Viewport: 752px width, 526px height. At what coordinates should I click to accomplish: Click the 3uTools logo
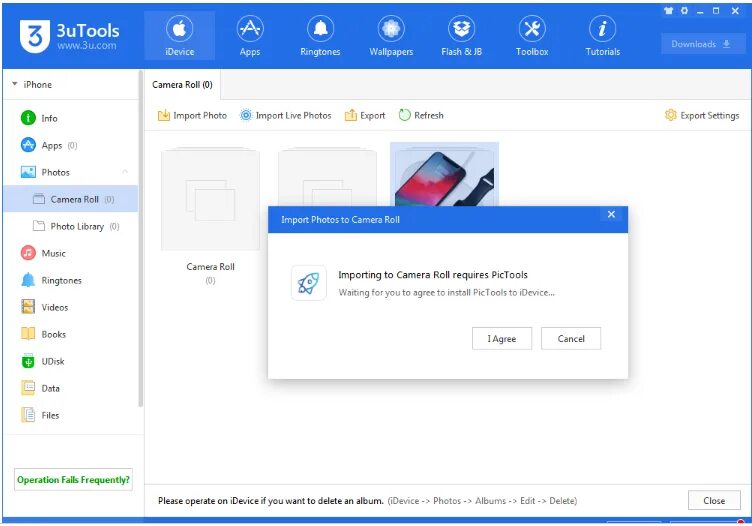click(70, 36)
